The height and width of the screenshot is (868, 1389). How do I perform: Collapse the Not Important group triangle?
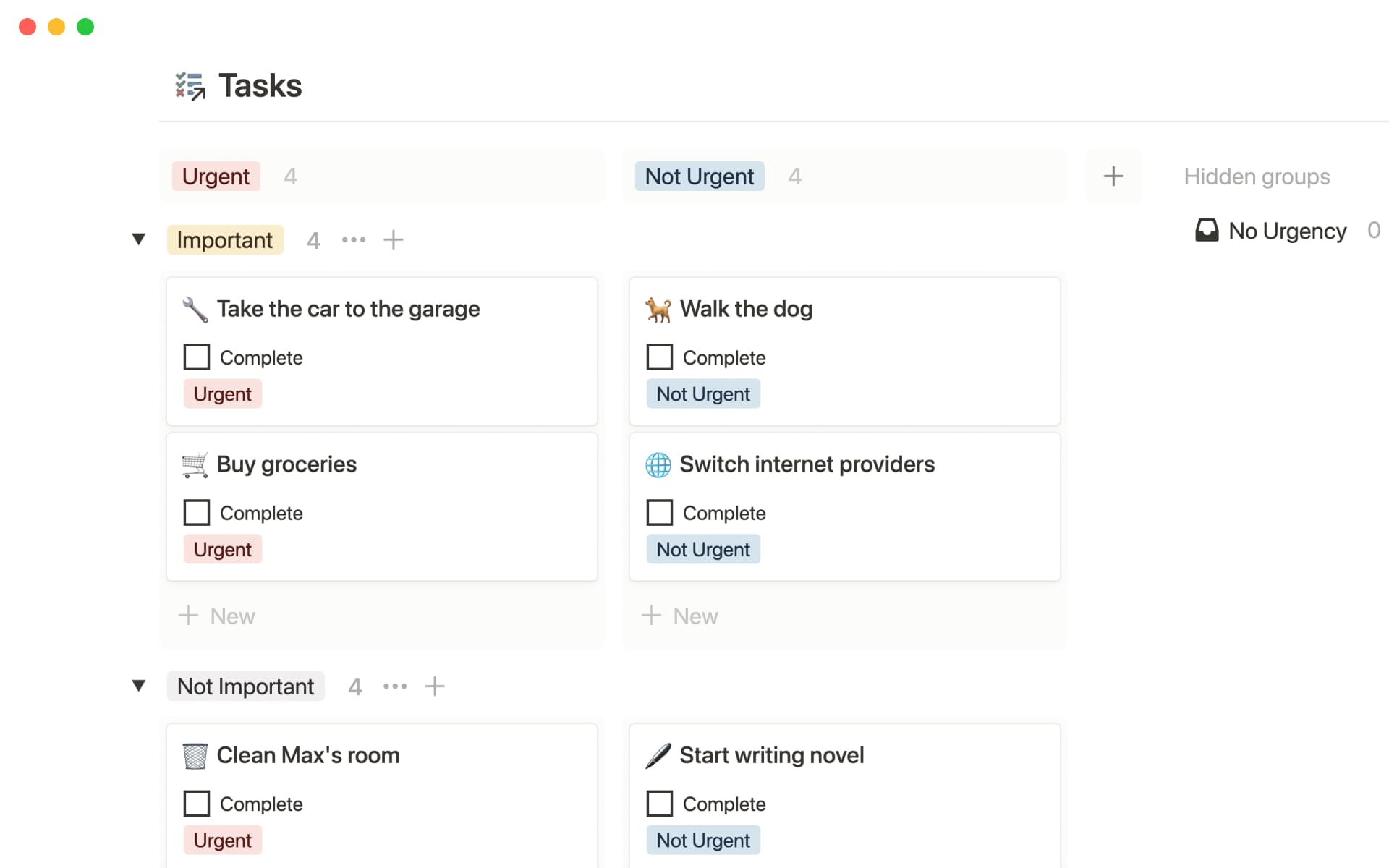(x=139, y=686)
